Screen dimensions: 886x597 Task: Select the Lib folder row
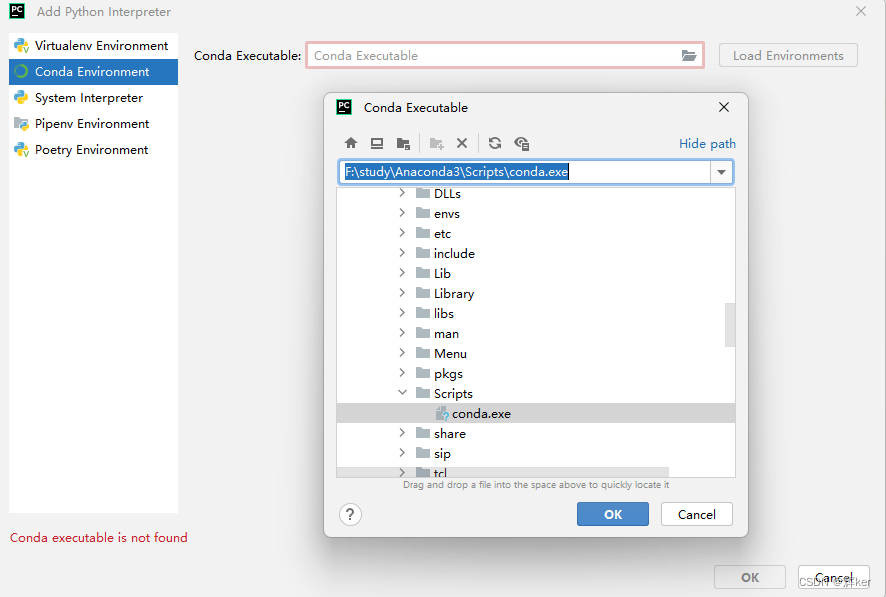[536, 273]
